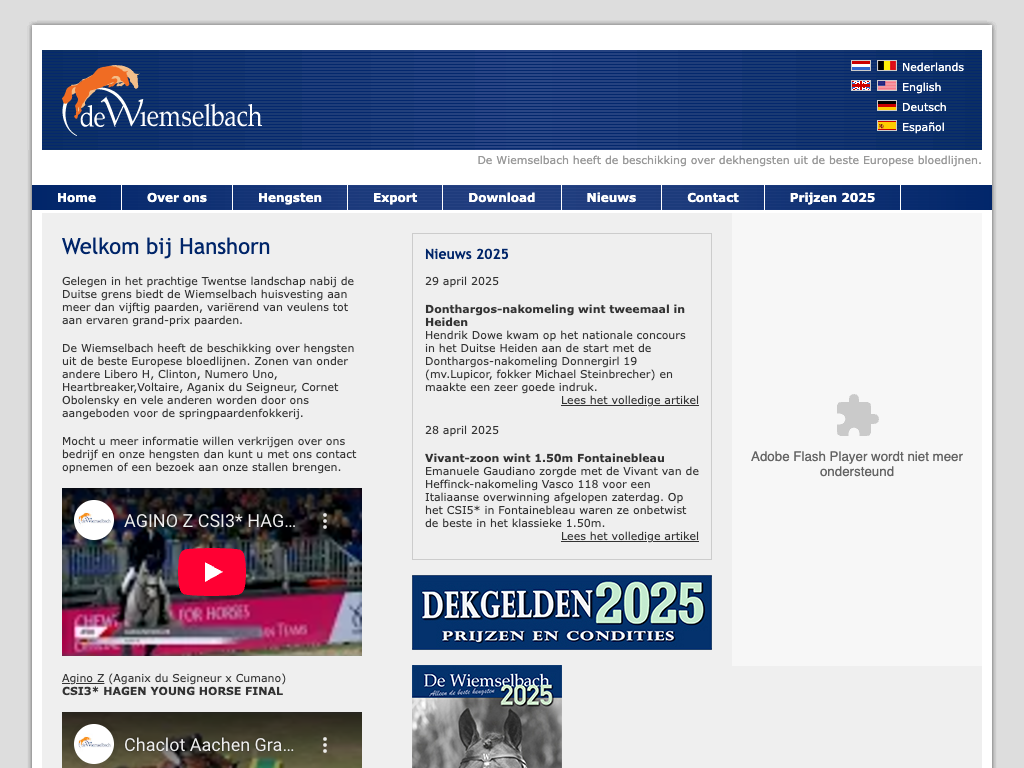Go to the Prijzen 2025 menu item
This screenshot has height=768, width=1024.
832,198
